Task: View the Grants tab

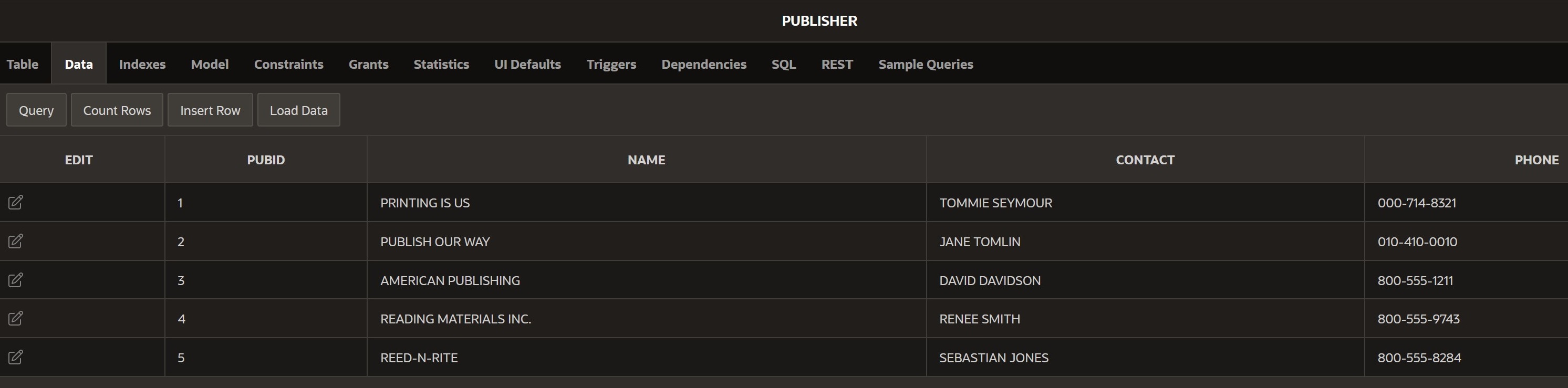Action: tap(368, 64)
